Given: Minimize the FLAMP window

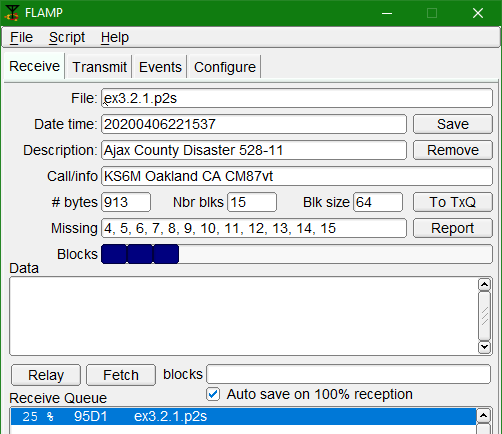Looking at the screenshot, I should point(387,13).
